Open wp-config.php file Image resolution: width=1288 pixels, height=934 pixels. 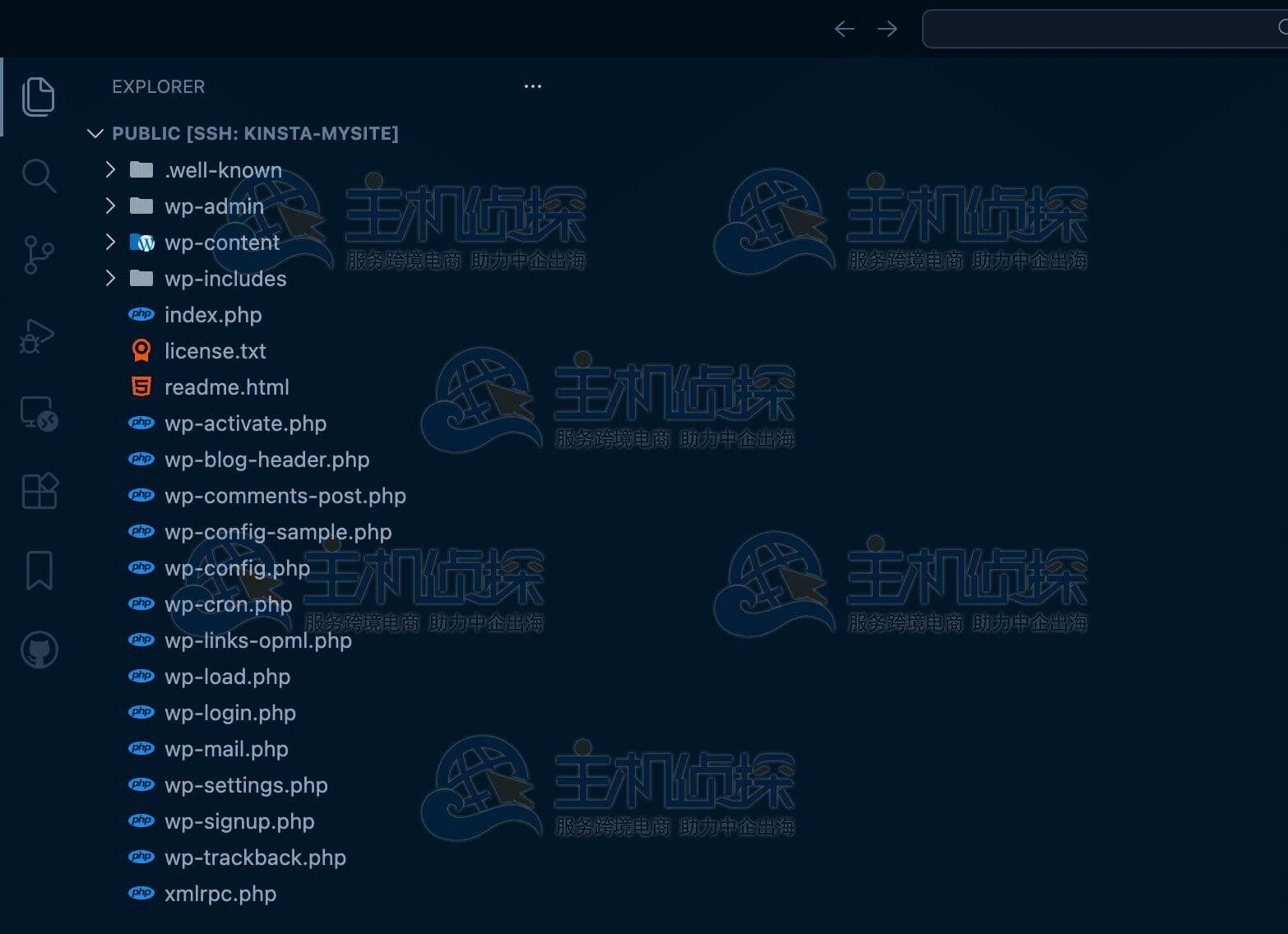point(237,568)
